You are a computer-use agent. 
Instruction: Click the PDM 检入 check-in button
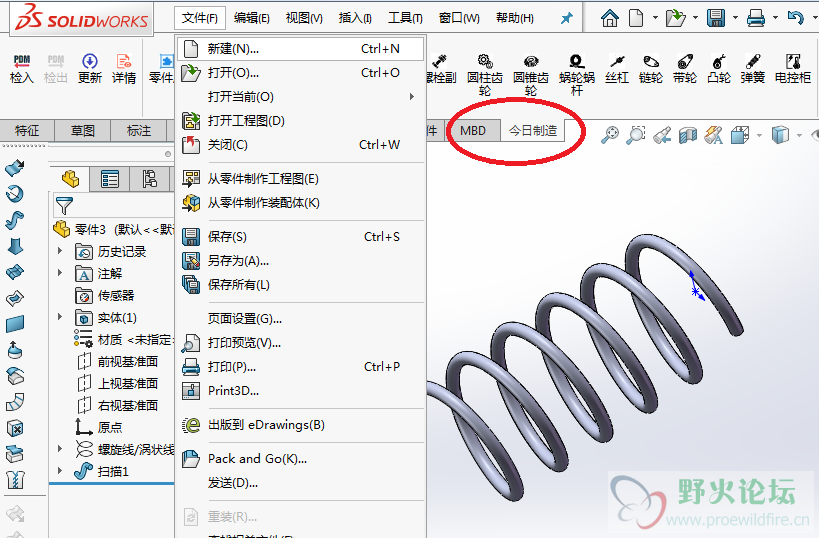coord(21,69)
